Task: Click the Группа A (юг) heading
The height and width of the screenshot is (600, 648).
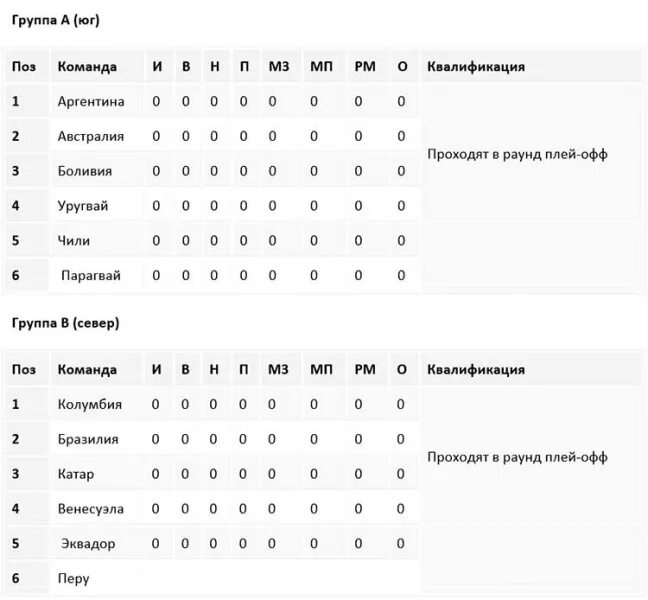Action: click(x=55, y=20)
